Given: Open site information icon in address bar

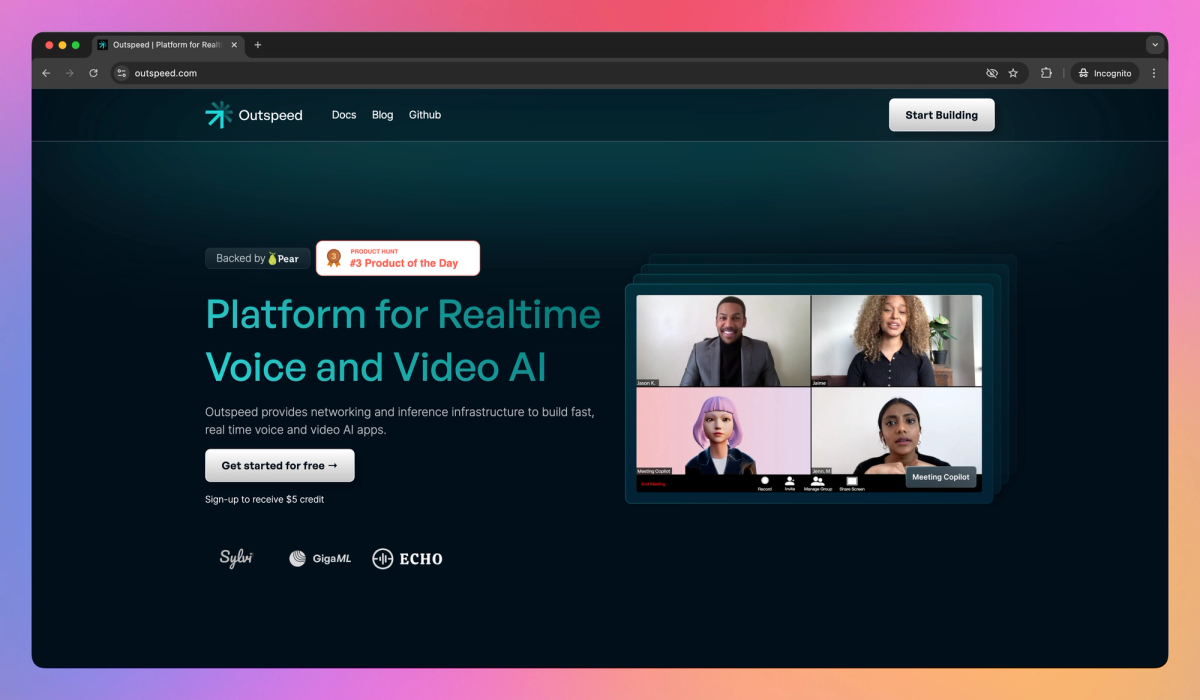Looking at the screenshot, I should (x=122, y=73).
